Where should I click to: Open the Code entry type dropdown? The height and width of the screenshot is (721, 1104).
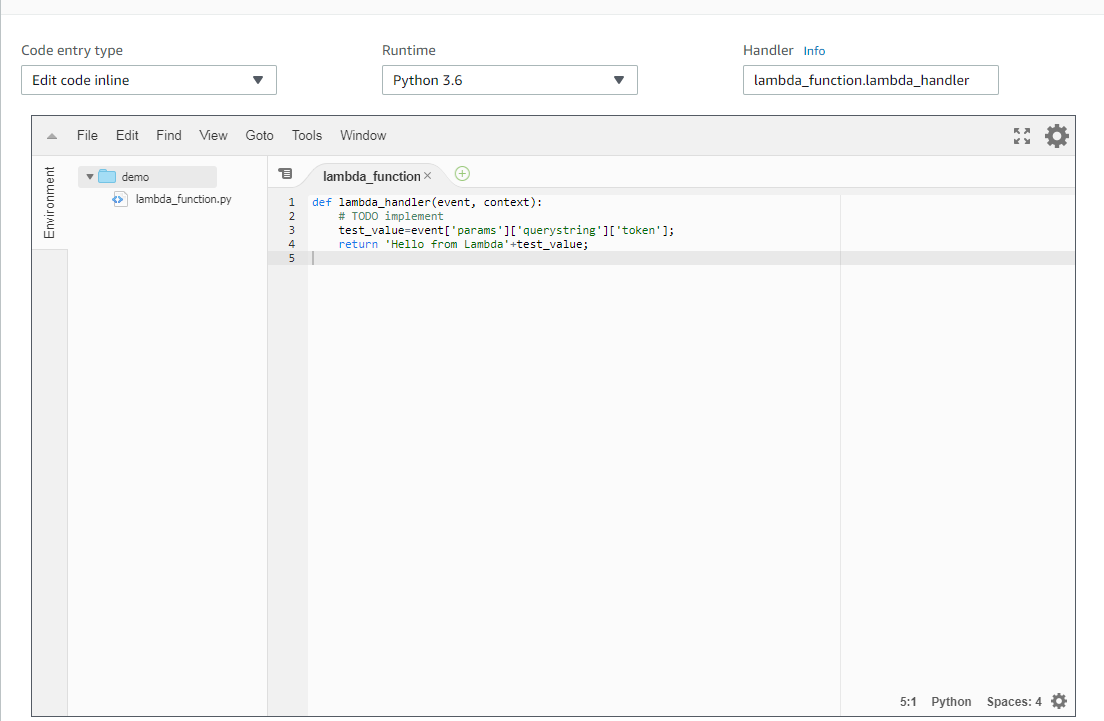click(x=148, y=80)
